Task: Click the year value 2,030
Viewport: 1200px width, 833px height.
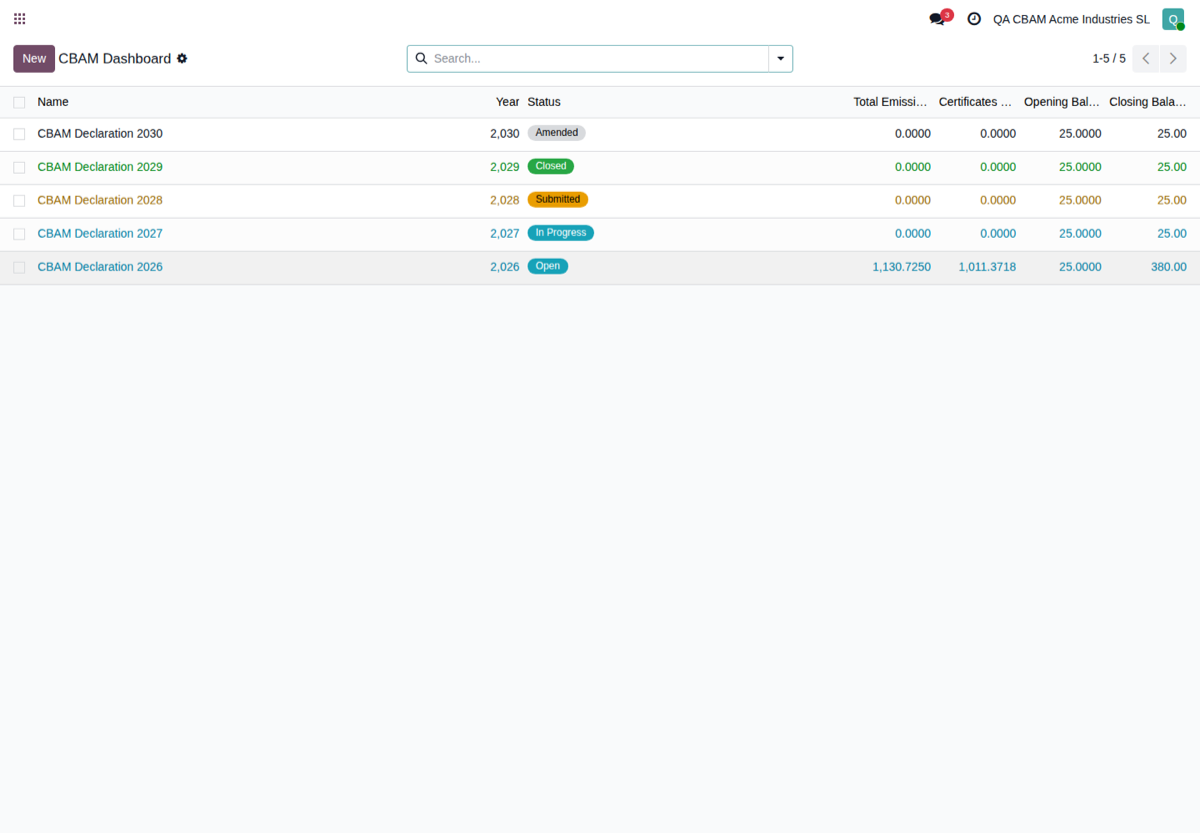Action: pos(505,134)
